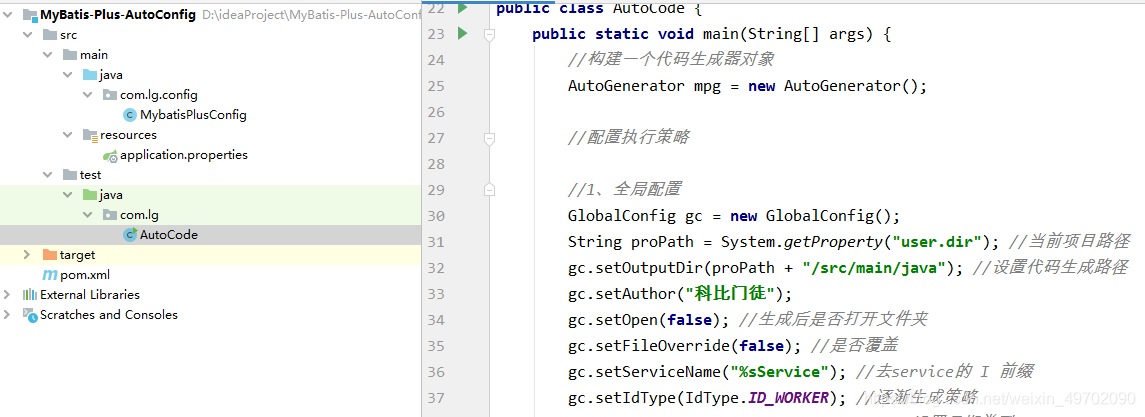Screen dimensions: 1145x417
Task: Run main method from gutter arrow on line 23
Action: 462,33
